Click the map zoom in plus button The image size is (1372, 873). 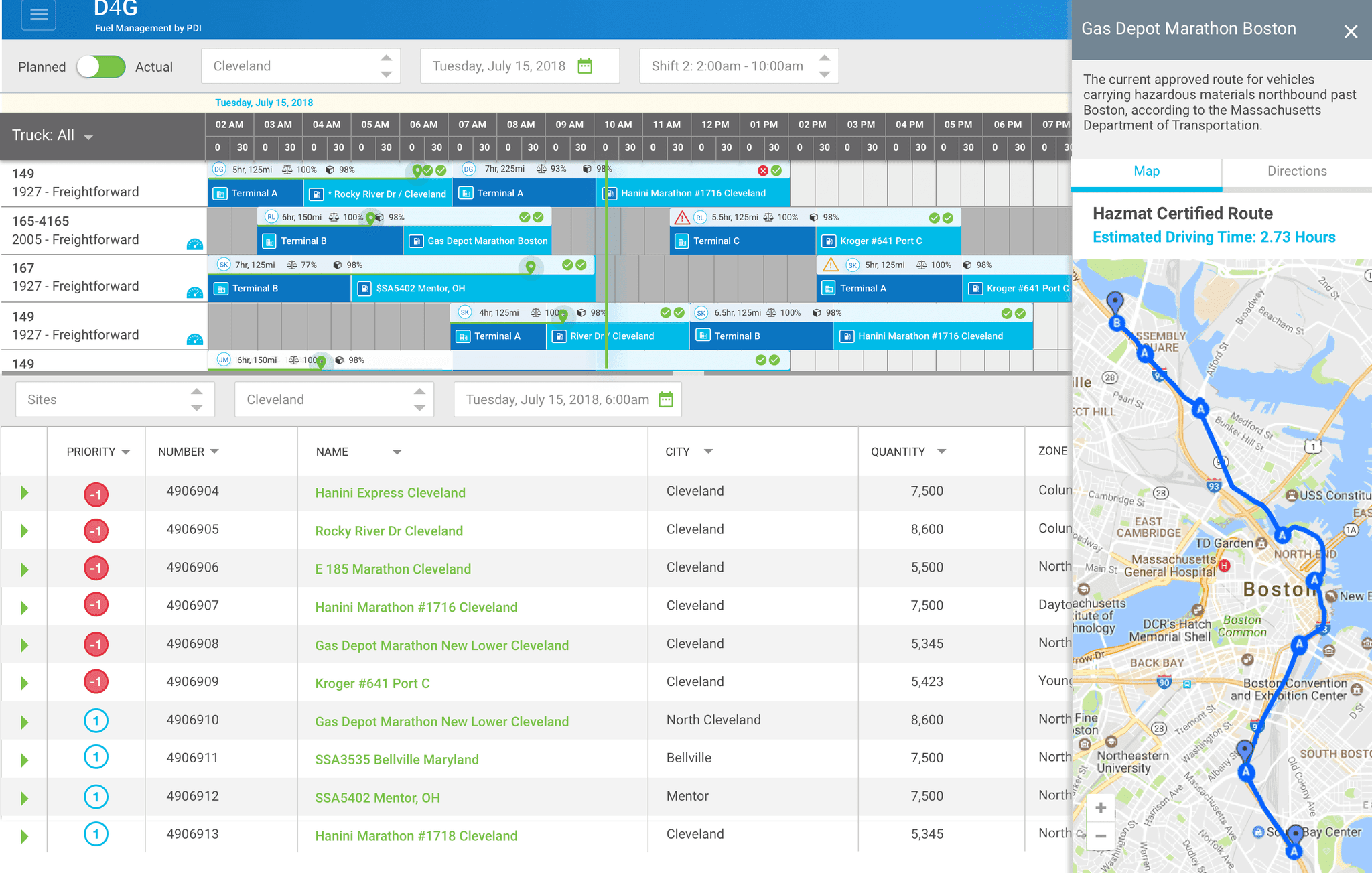pos(1100,808)
